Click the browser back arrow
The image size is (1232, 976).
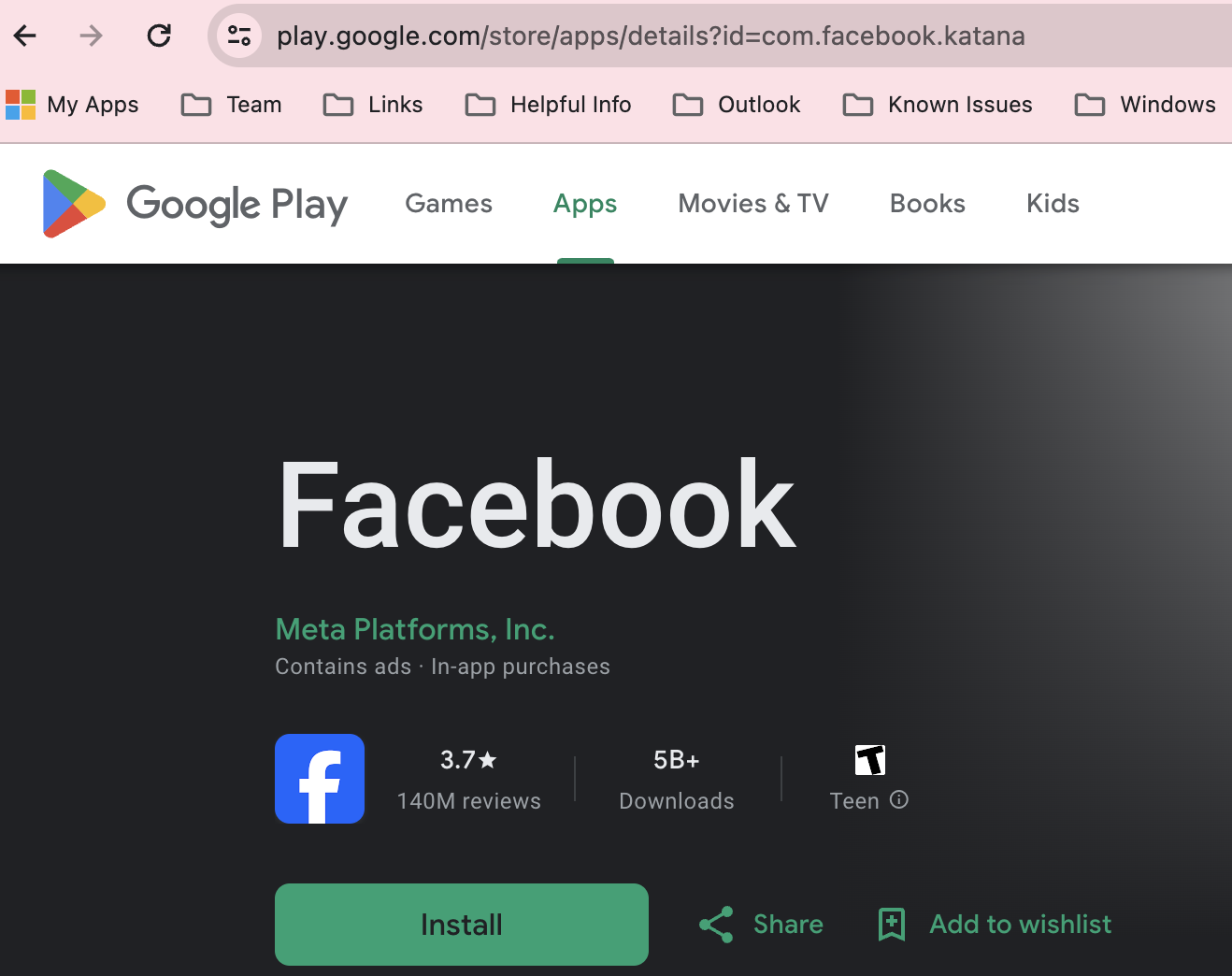point(25,36)
